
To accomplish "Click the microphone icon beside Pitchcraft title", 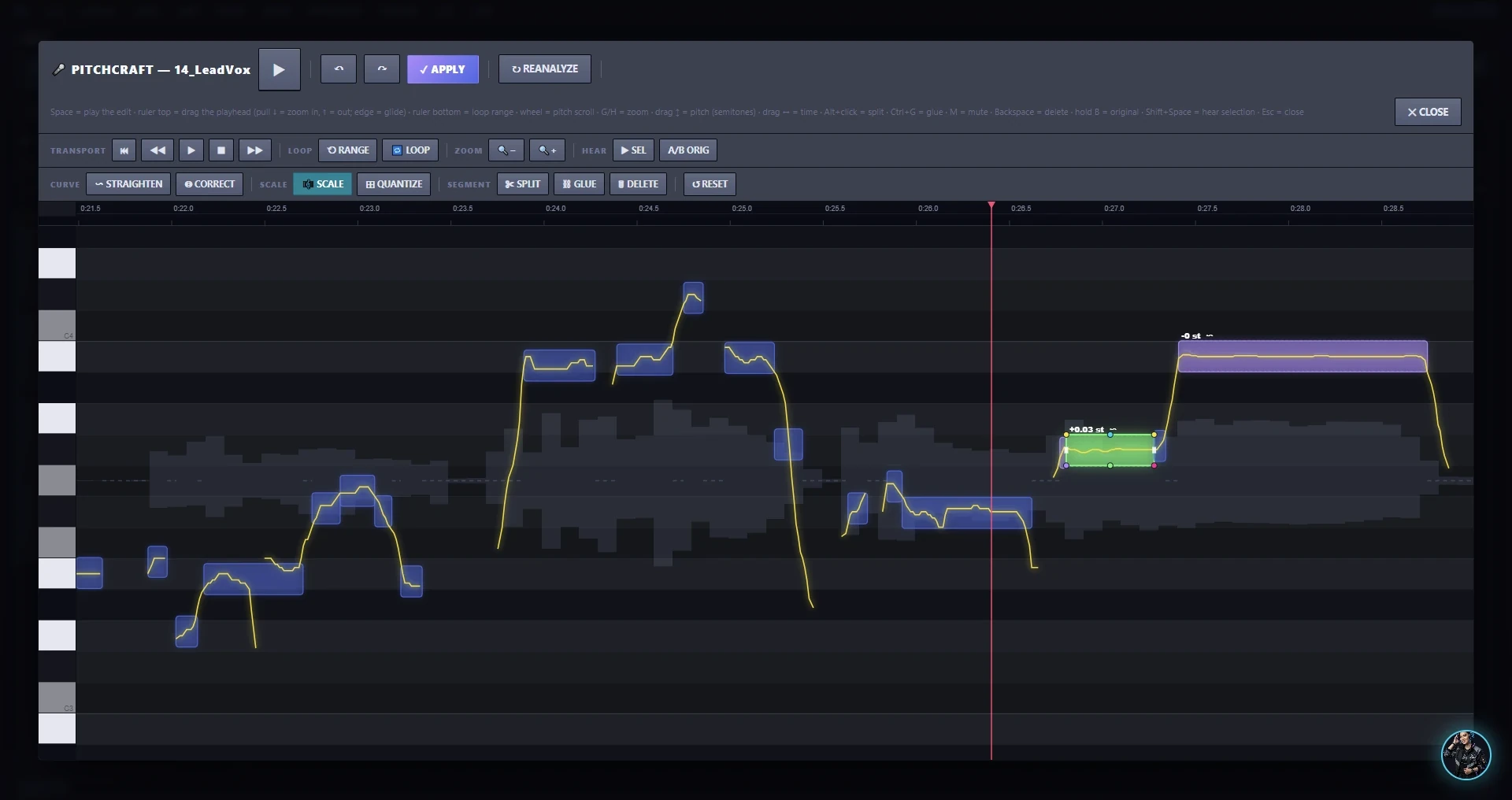I will pos(58,69).
